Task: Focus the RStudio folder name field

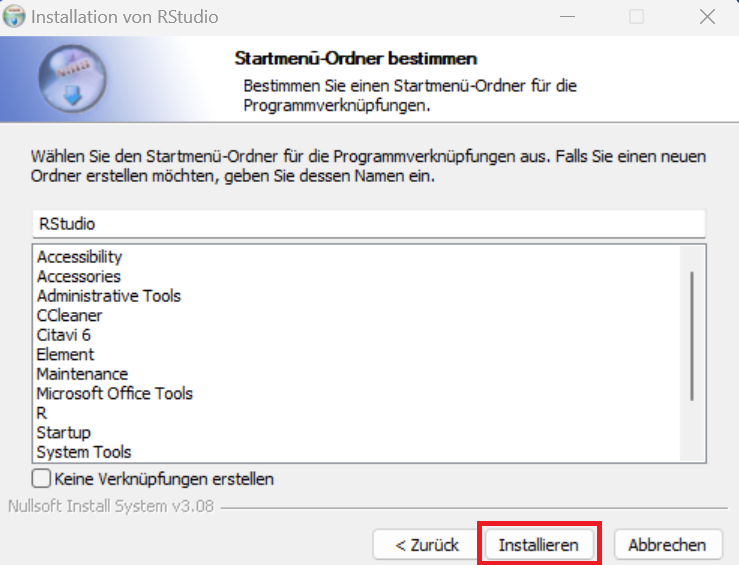Action: (x=369, y=224)
